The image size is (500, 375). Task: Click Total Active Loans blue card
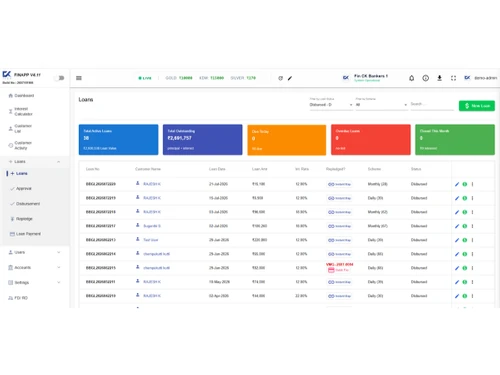coord(118,140)
